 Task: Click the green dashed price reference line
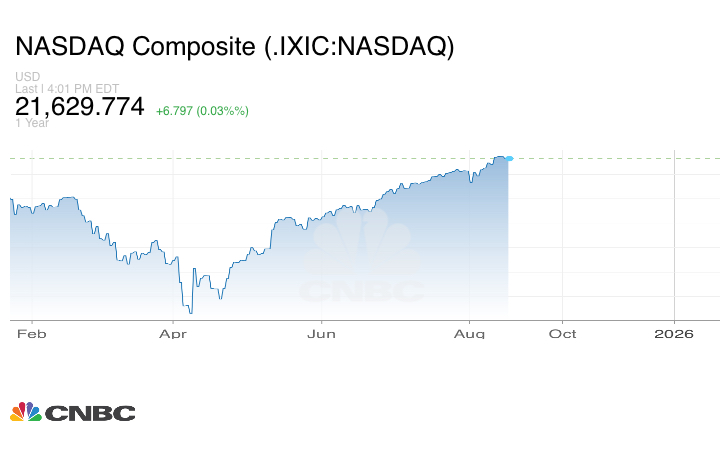pos(600,158)
